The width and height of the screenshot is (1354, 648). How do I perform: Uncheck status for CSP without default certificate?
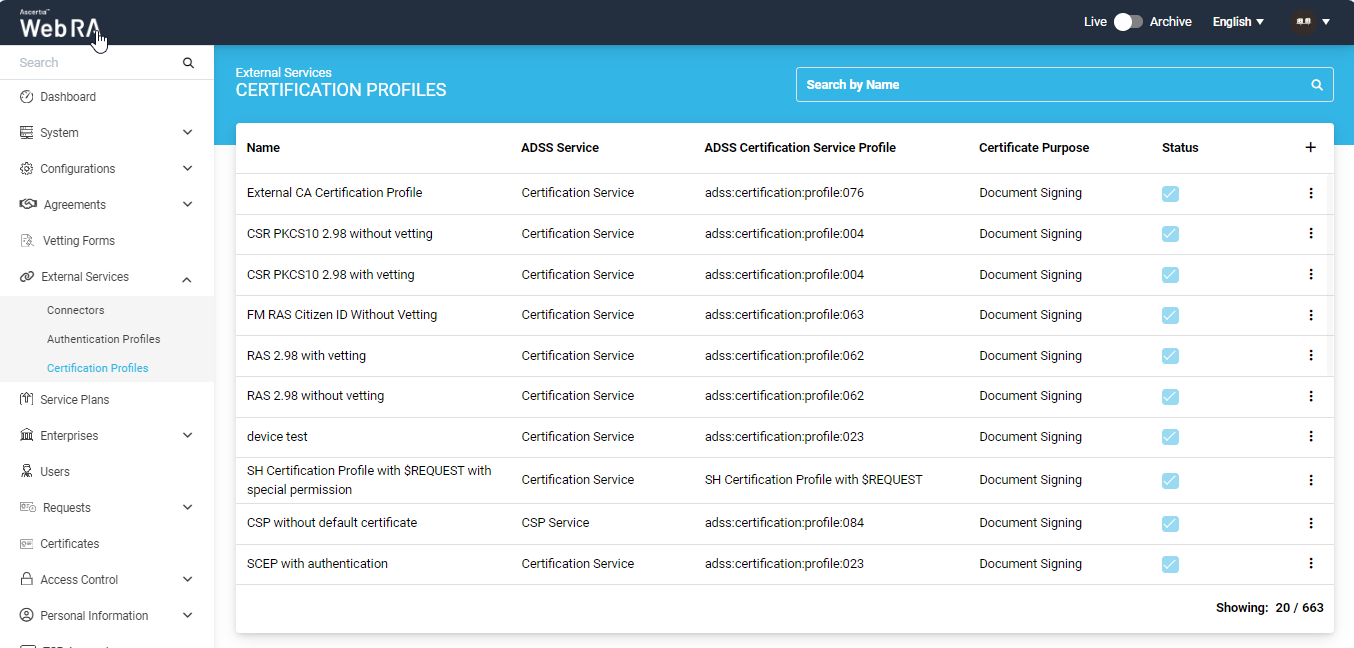point(1170,523)
